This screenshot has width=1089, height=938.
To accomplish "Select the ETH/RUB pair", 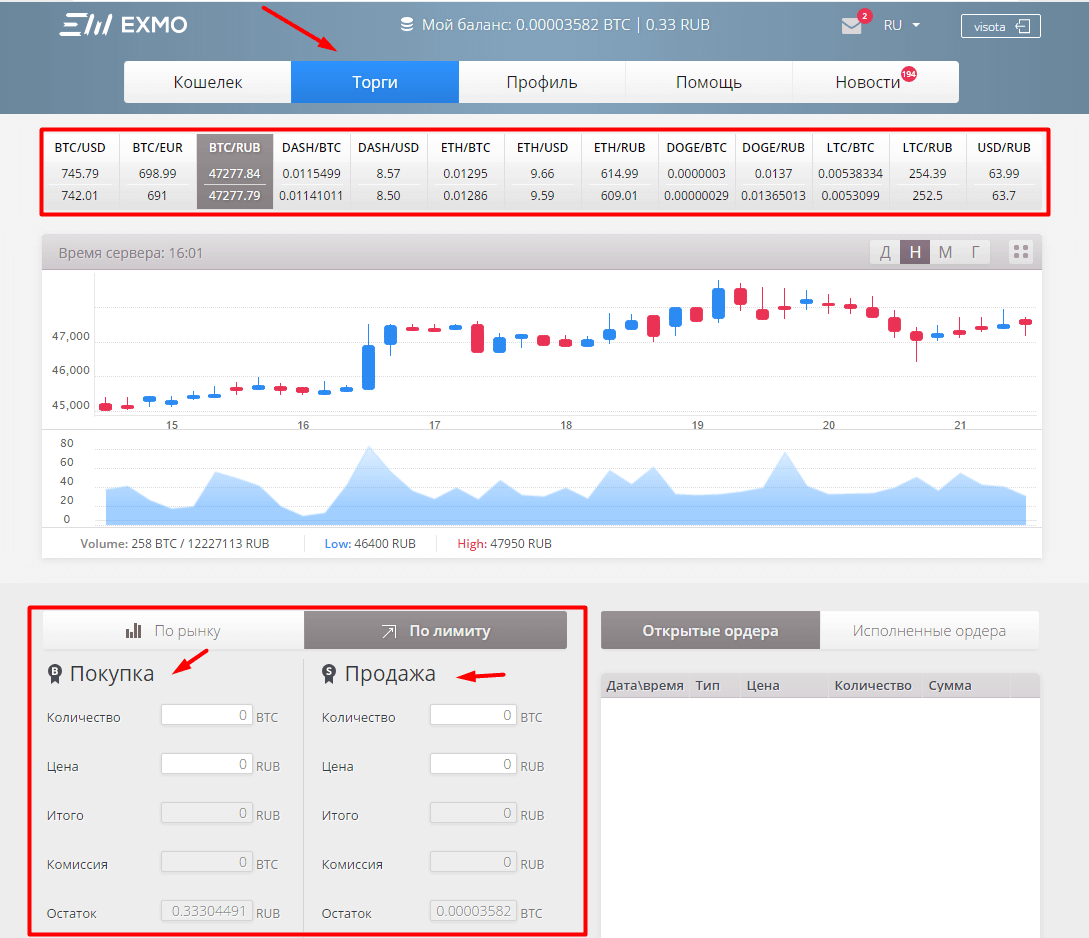I will (x=620, y=171).
